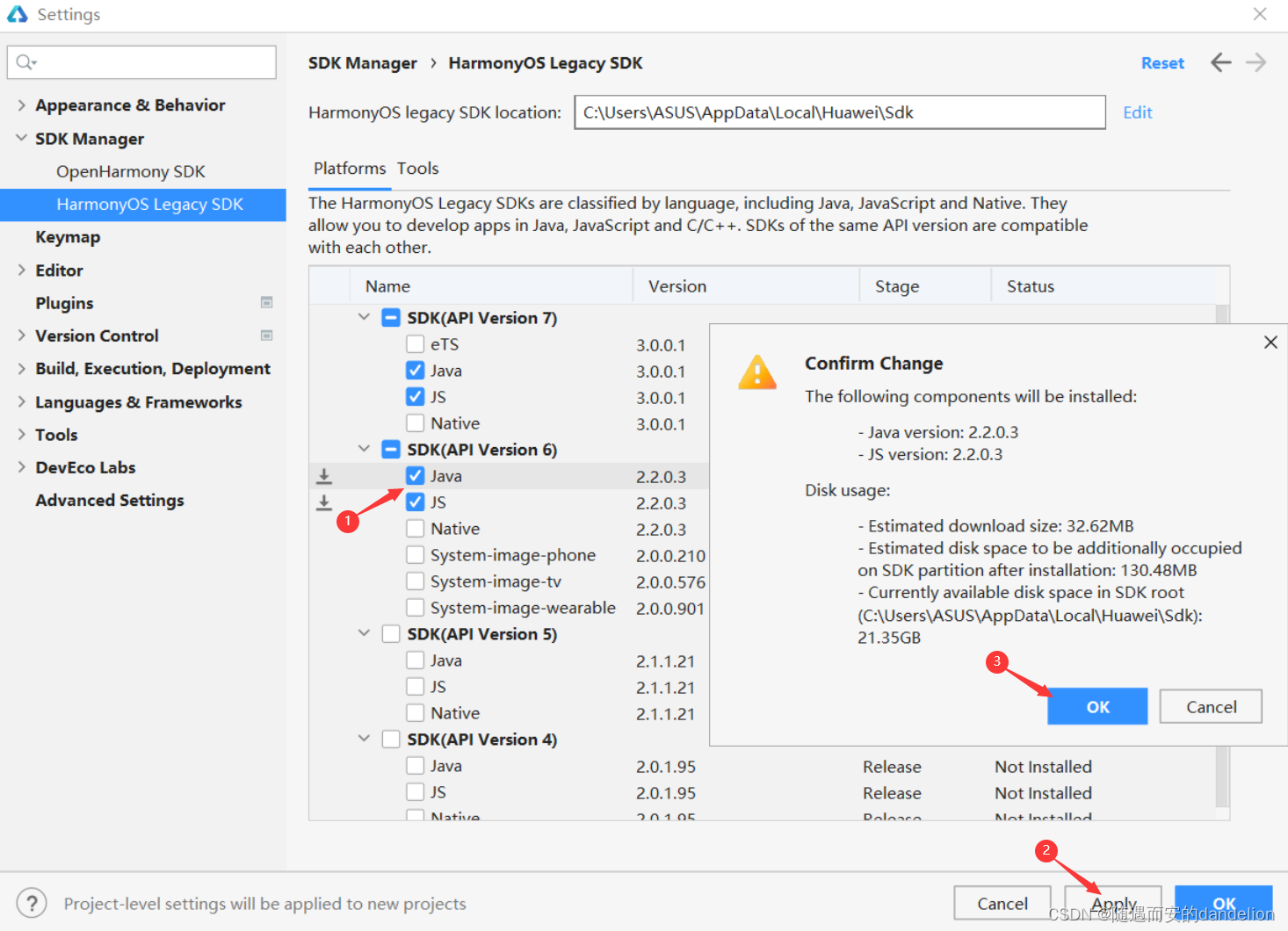This screenshot has height=931, width=1288.
Task: Click download icon beside API 6 JS
Action: coord(324,502)
